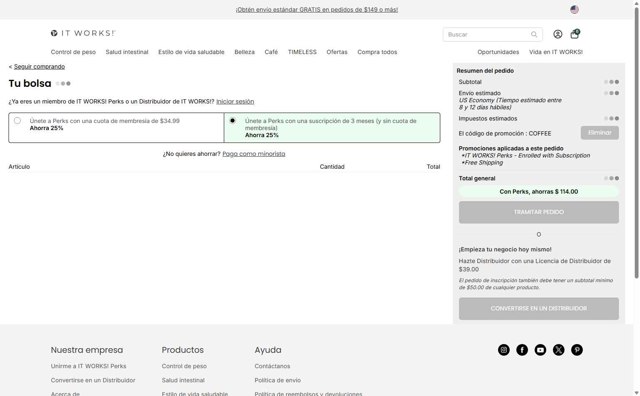Open footer Salud intestinal link

(183, 380)
